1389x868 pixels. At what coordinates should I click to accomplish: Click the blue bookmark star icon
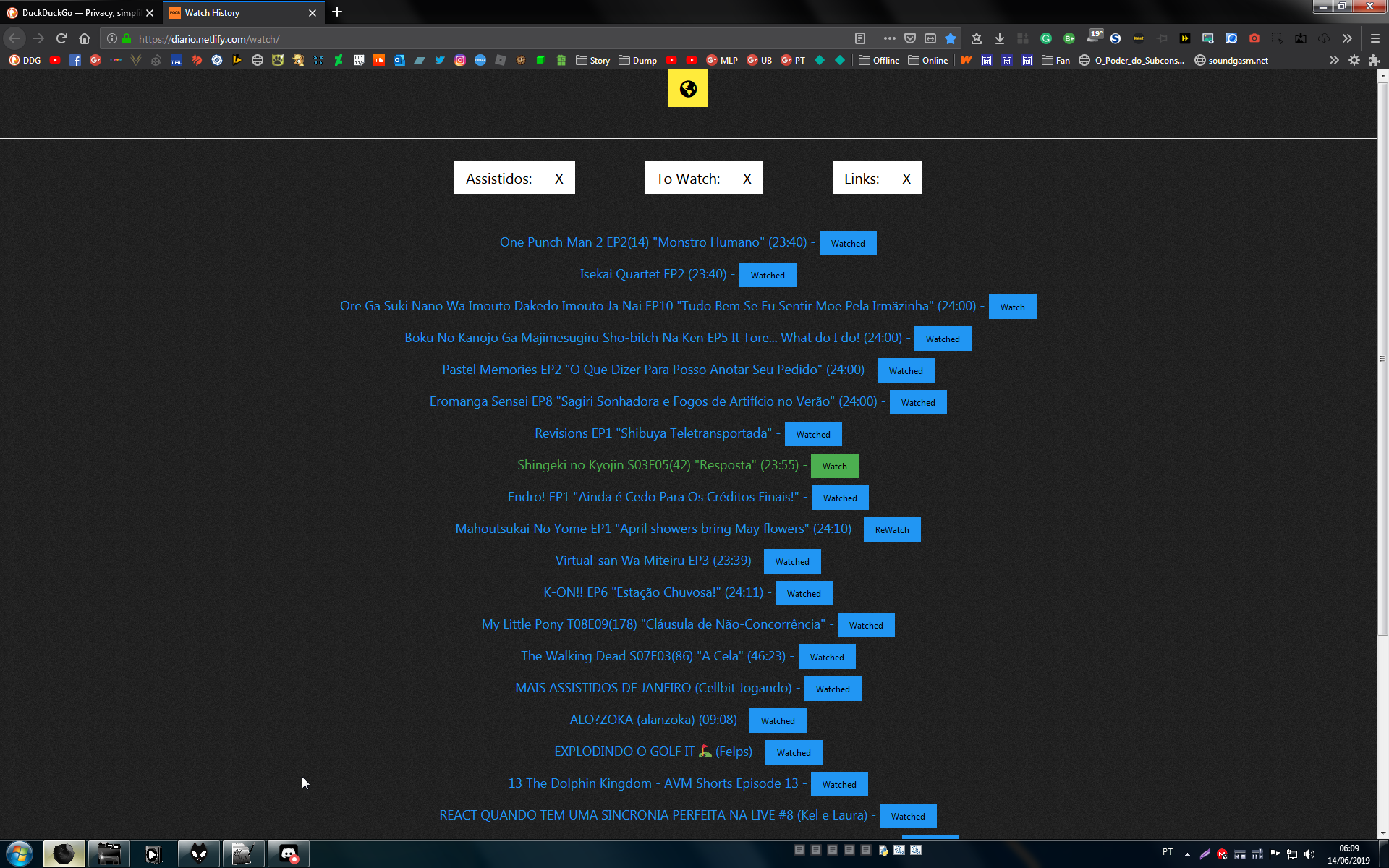(951, 38)
